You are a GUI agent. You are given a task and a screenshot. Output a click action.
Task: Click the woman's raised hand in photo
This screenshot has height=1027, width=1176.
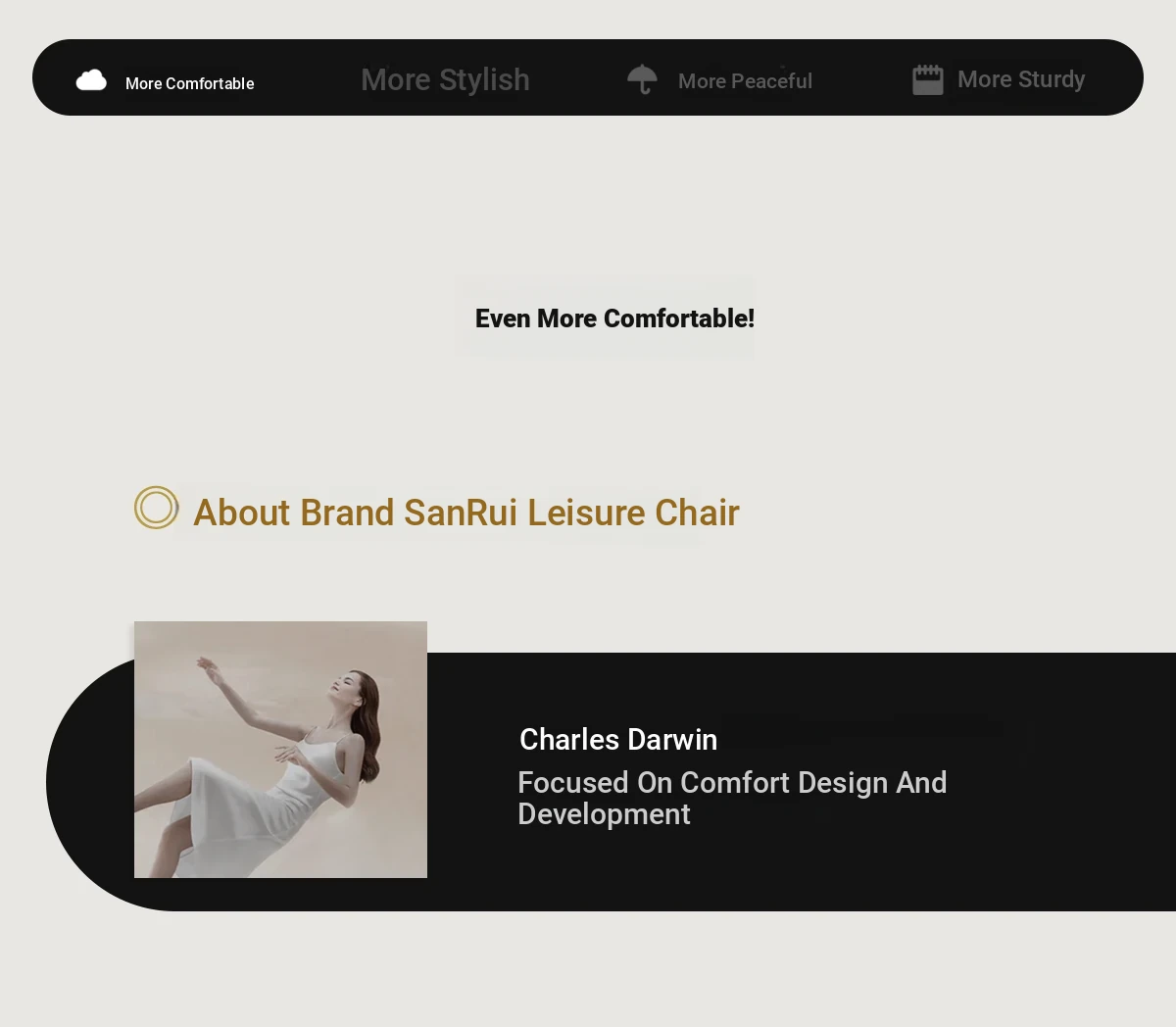(207, 670)
